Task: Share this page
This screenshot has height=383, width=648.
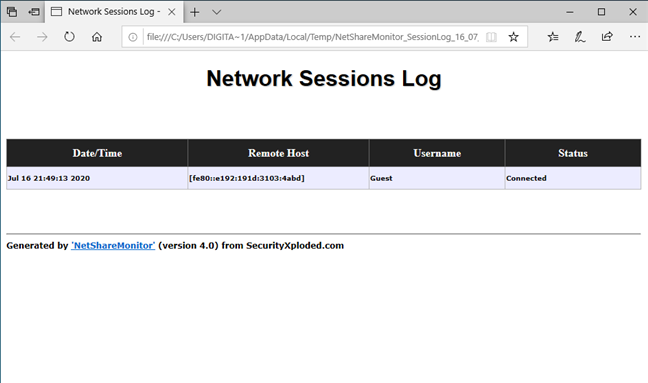Action: pyautogui.click(x=607, y=37)
